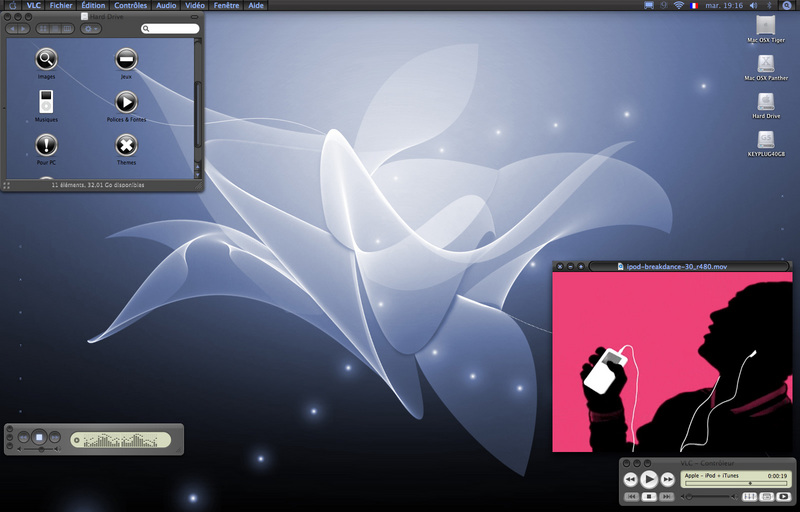
Task: Switch Finder to list view
Action: point(56,29)
